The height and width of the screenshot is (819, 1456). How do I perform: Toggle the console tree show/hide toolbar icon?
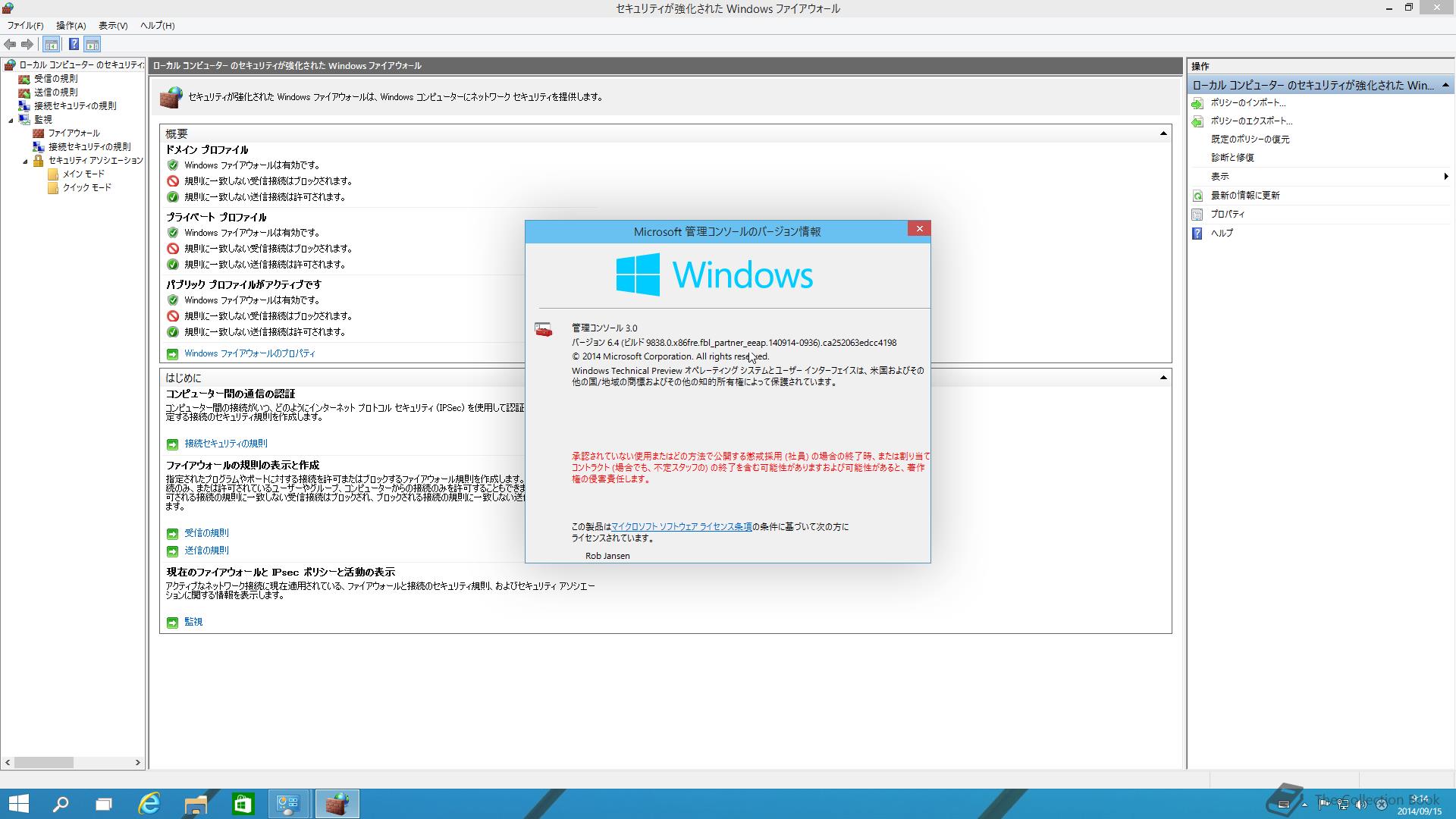click(x=52, y=44)
